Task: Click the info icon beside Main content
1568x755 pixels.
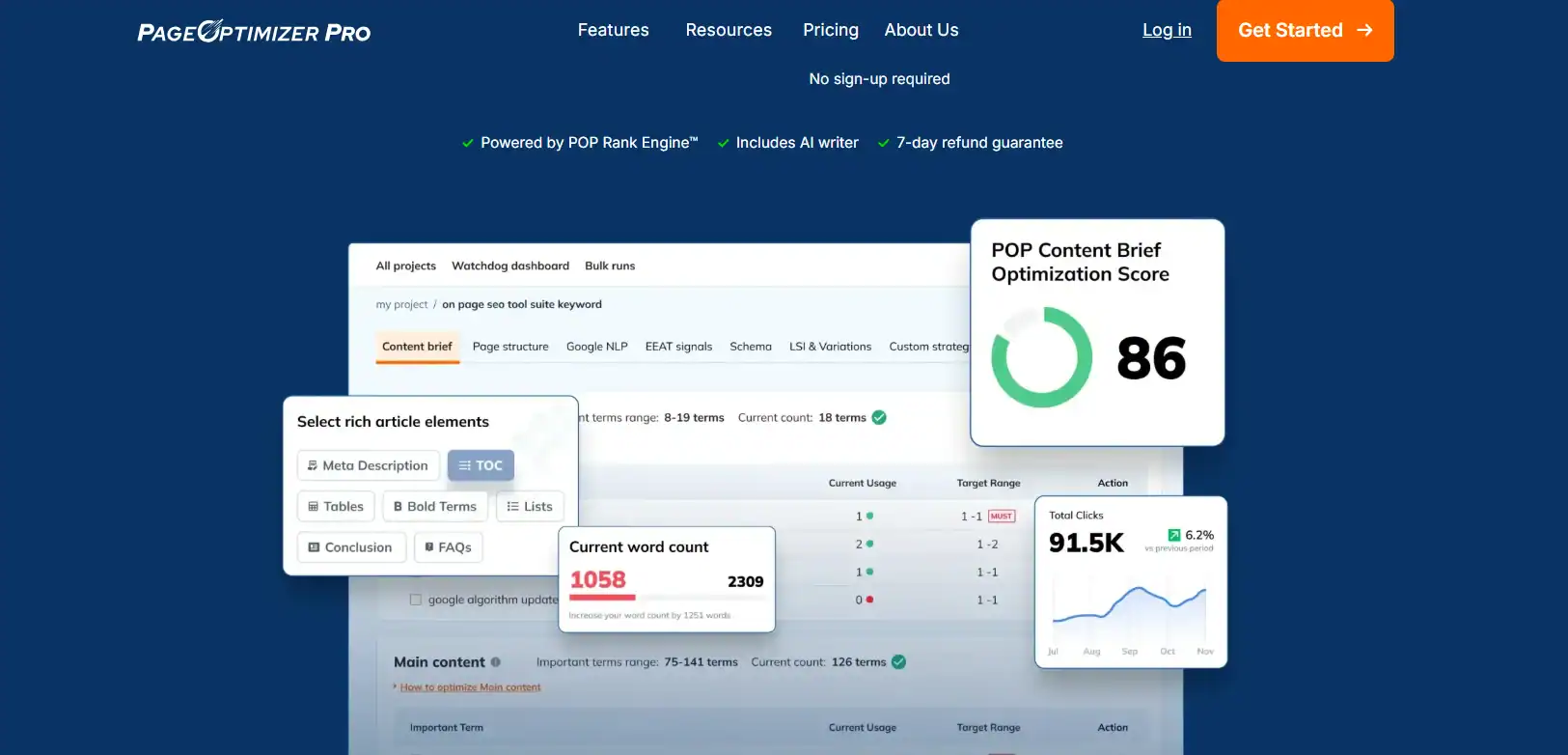Action: coord(496,662)
